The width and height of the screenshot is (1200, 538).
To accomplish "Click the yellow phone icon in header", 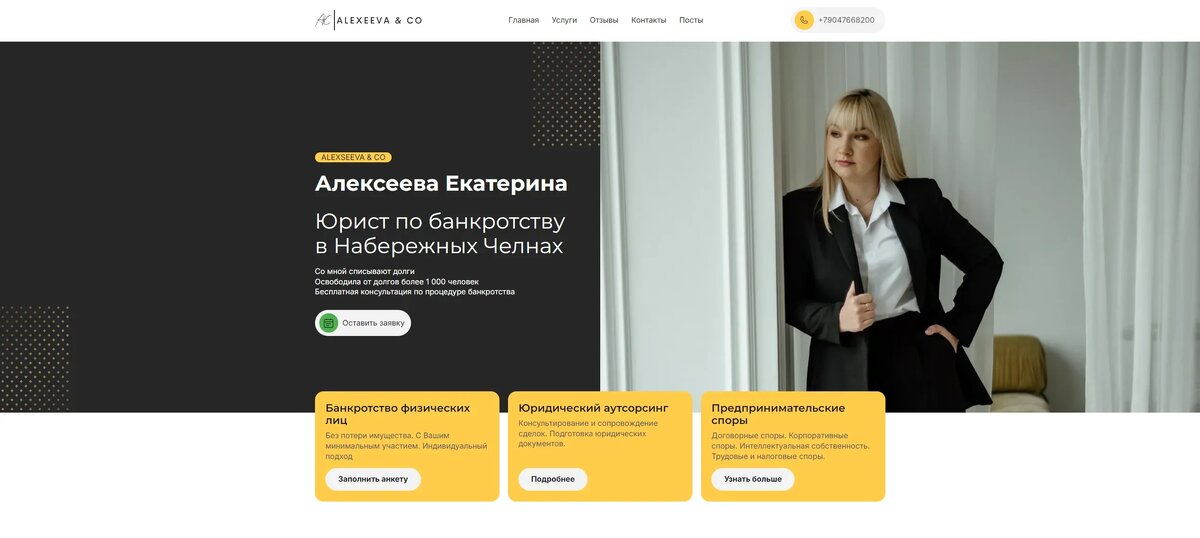I will click(804, 20).
